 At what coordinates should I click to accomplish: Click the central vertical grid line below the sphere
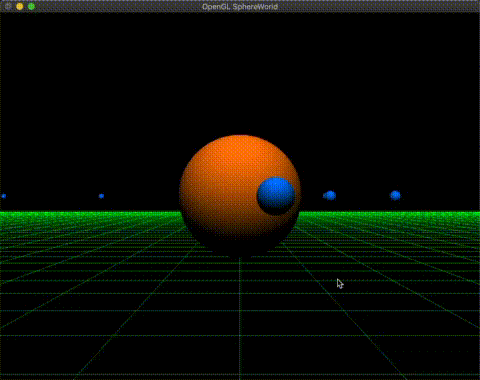240,317
